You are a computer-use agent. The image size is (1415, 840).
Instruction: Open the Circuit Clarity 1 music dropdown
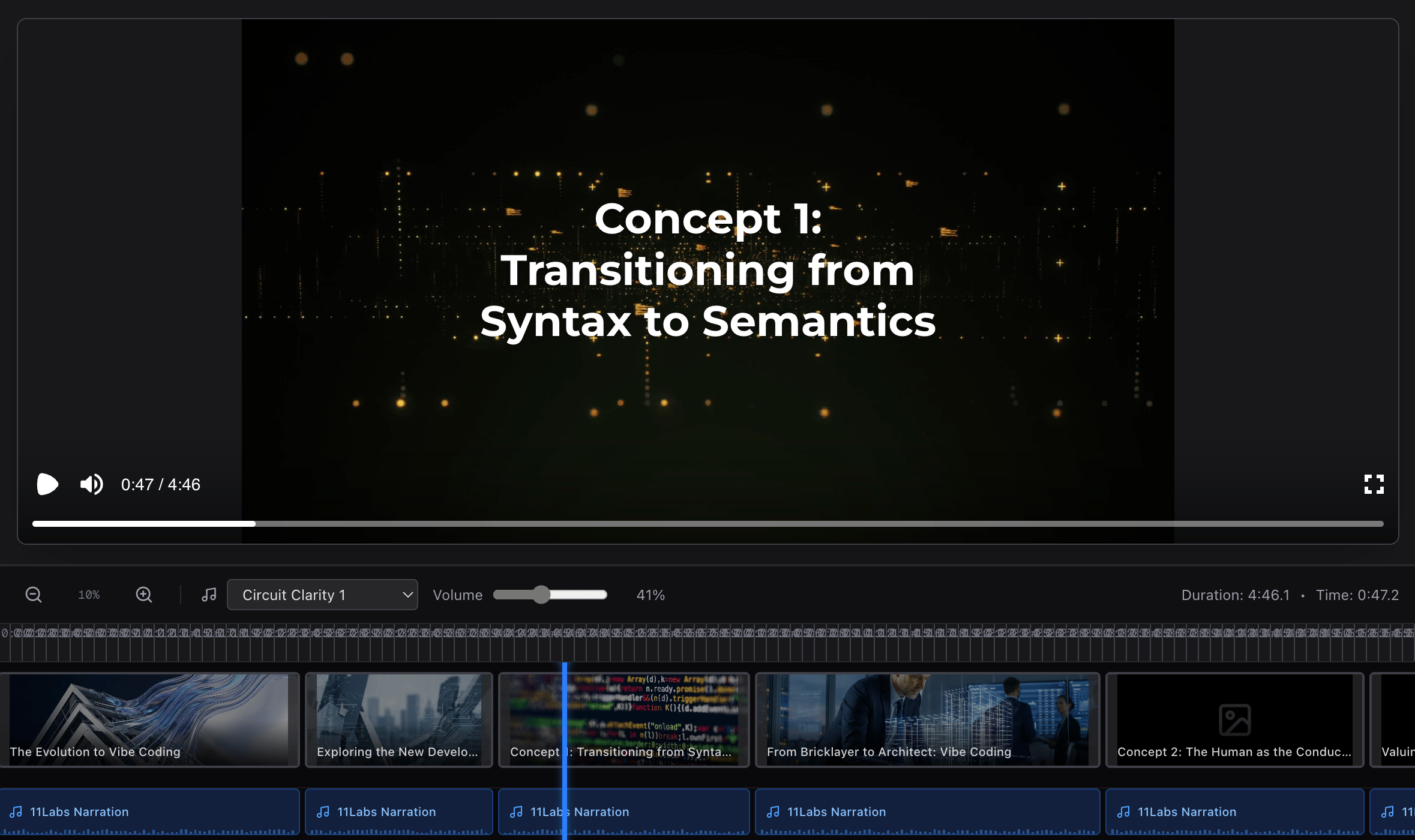tap(322, 595)
